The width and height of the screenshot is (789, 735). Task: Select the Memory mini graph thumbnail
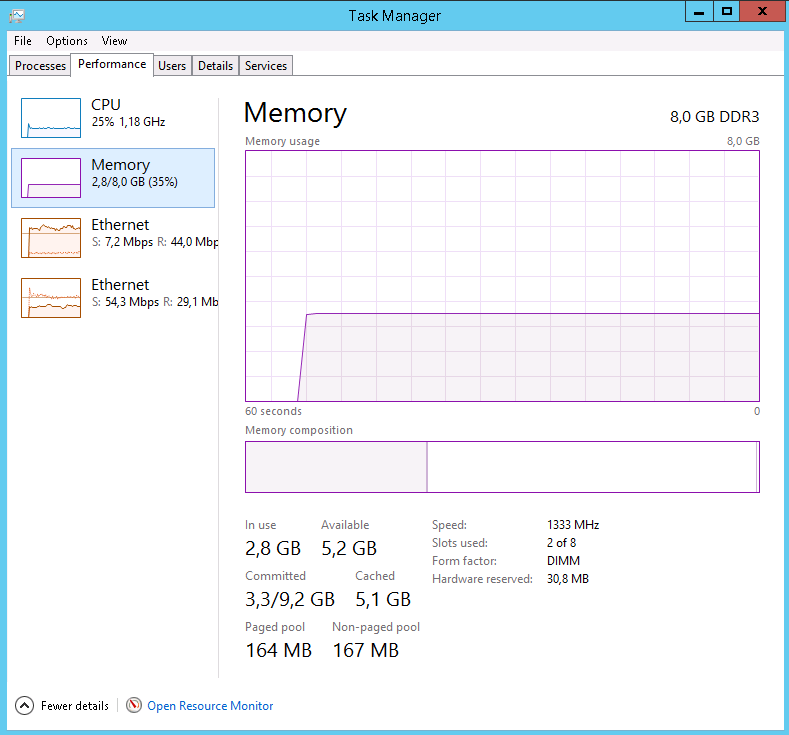[x=51, y=178]
